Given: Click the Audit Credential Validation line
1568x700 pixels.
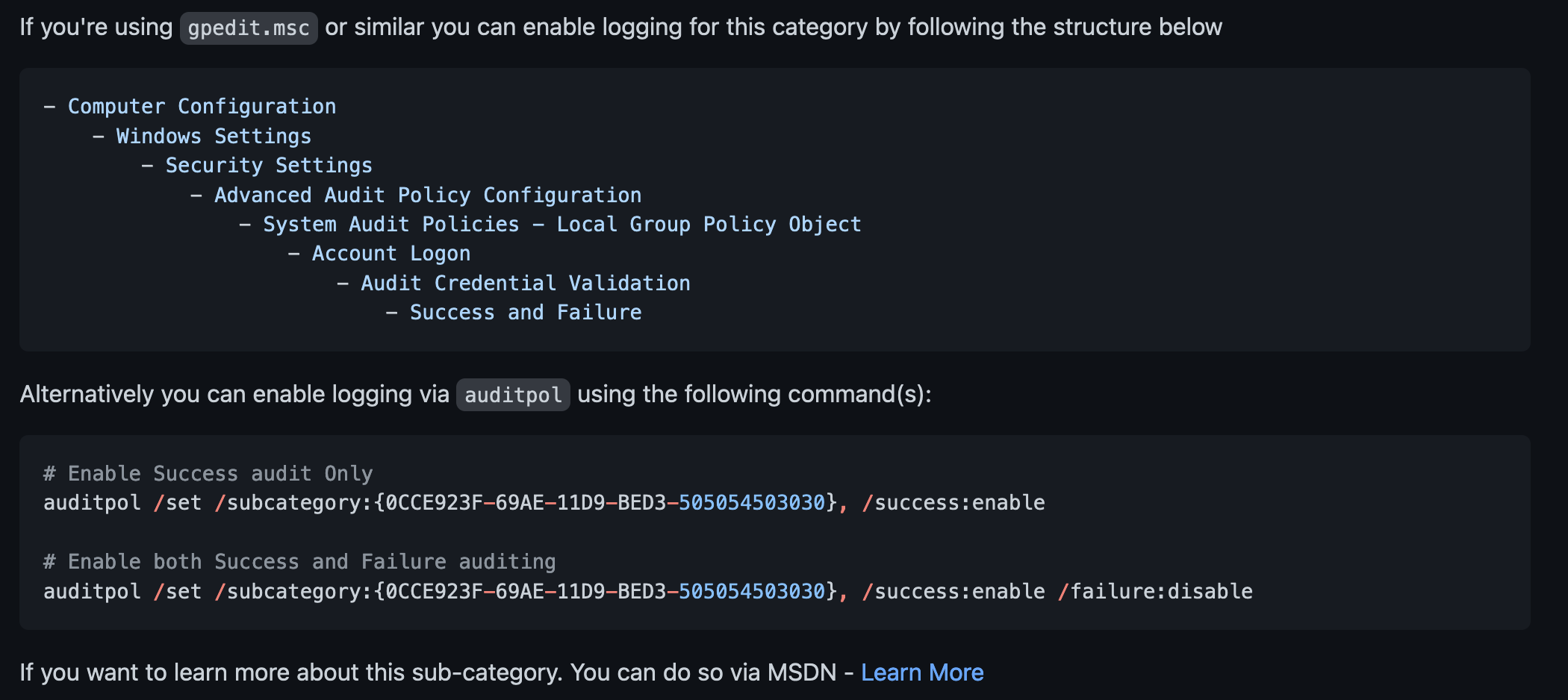Looking at the screenshot, I should tap(526, 284).
